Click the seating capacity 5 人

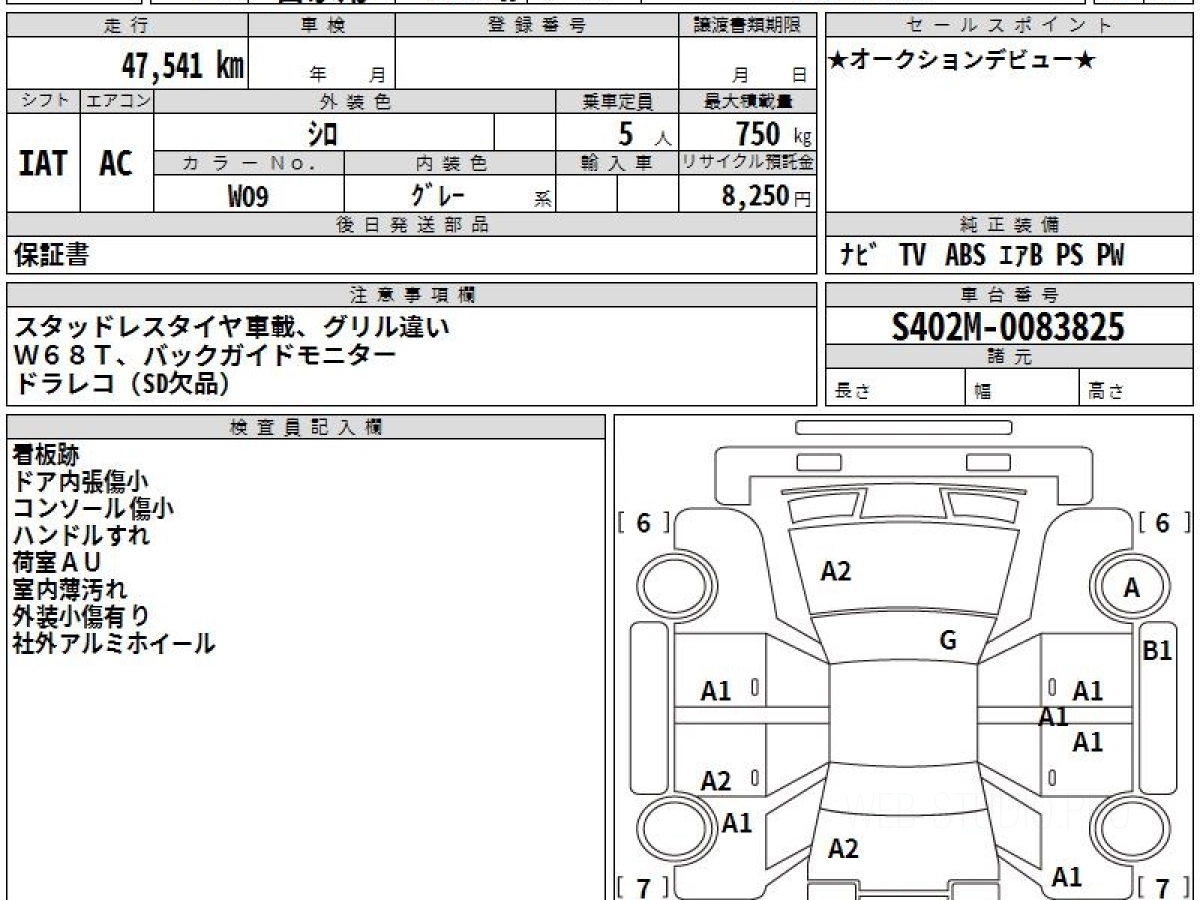644,133
